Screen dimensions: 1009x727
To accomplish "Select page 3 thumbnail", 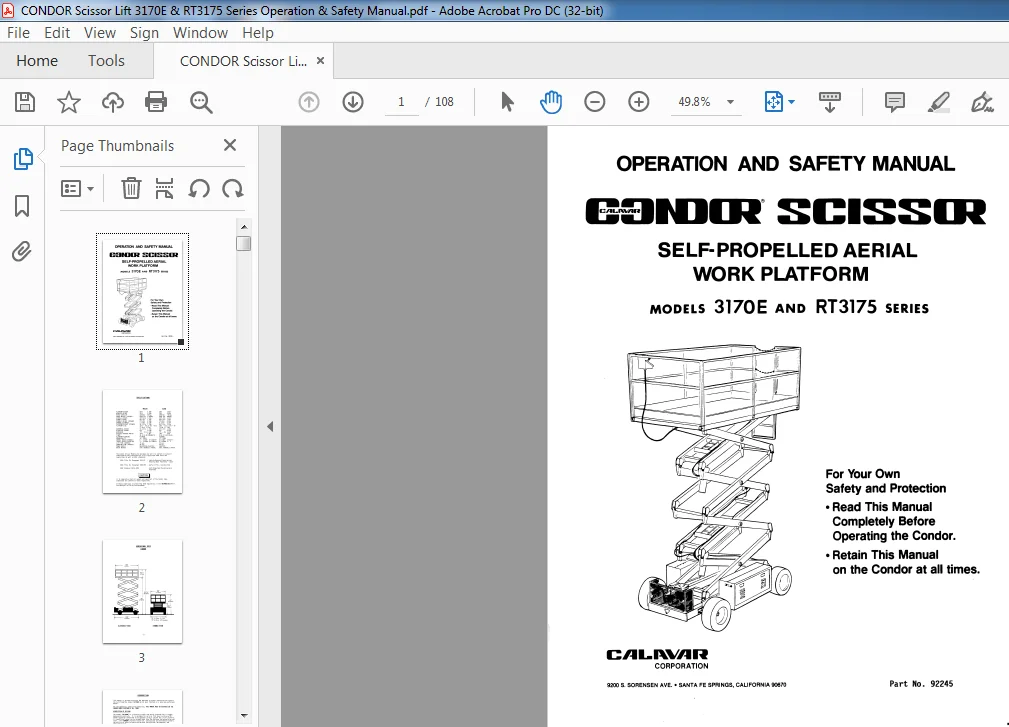I will click(142, 592).
